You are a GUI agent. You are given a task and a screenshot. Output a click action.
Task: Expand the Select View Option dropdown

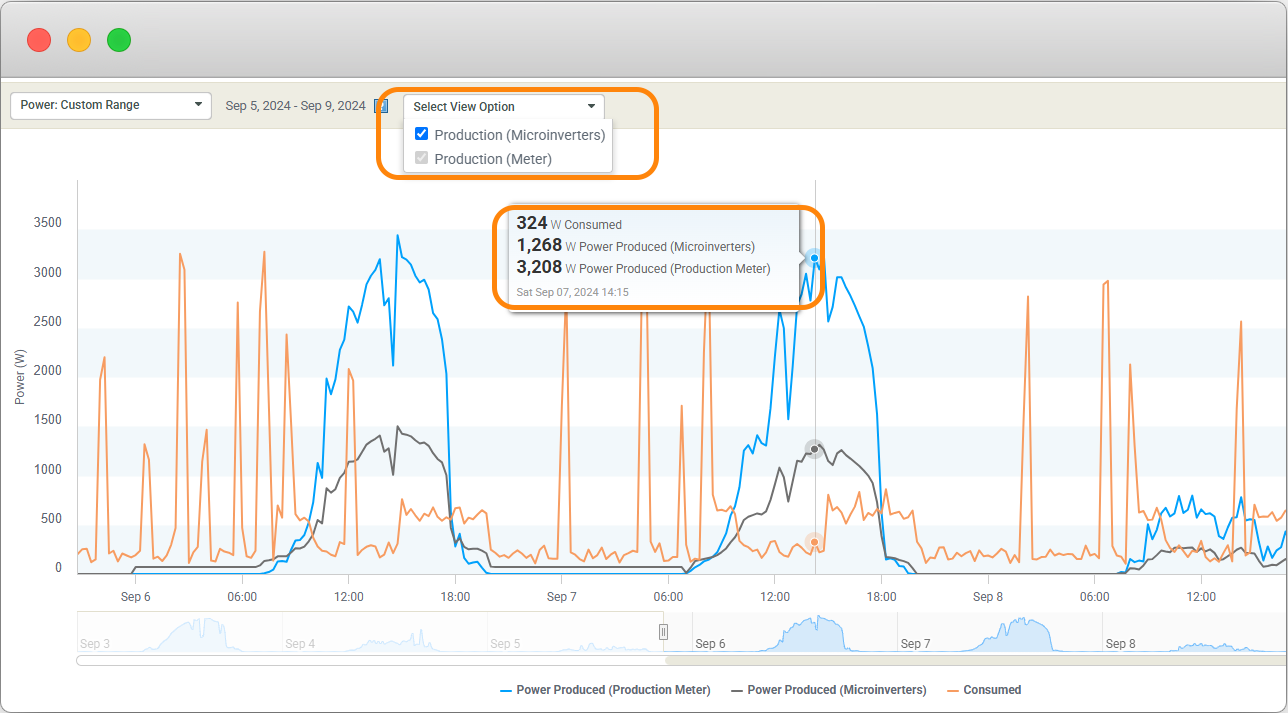[504, 106]
